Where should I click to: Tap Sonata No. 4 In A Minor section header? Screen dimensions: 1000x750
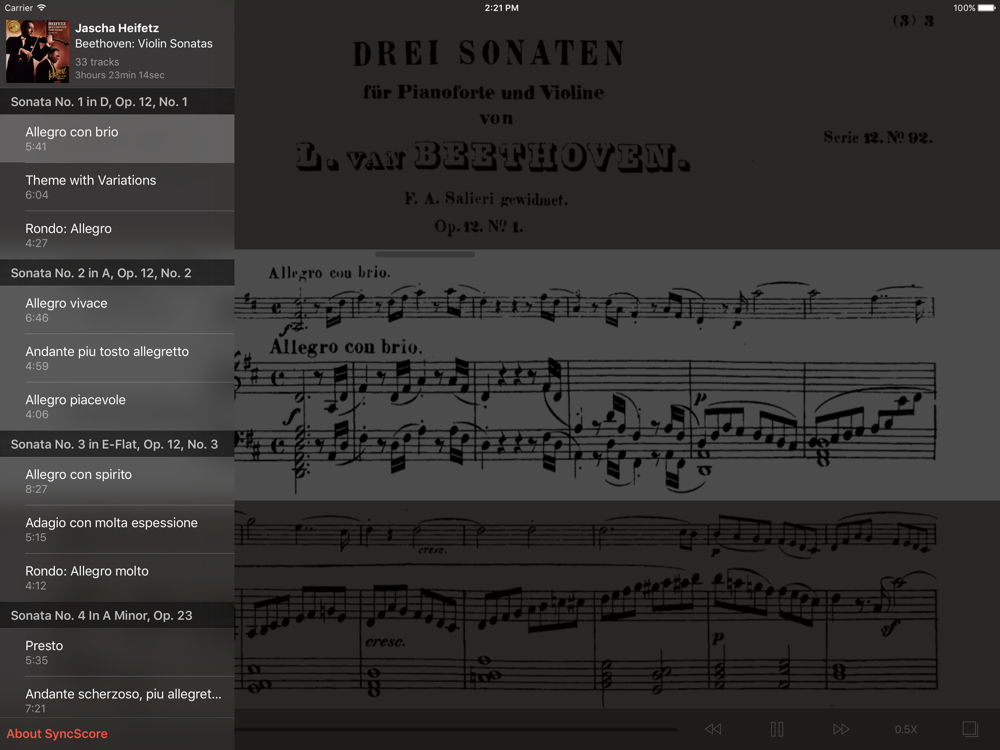pos(117,615)
